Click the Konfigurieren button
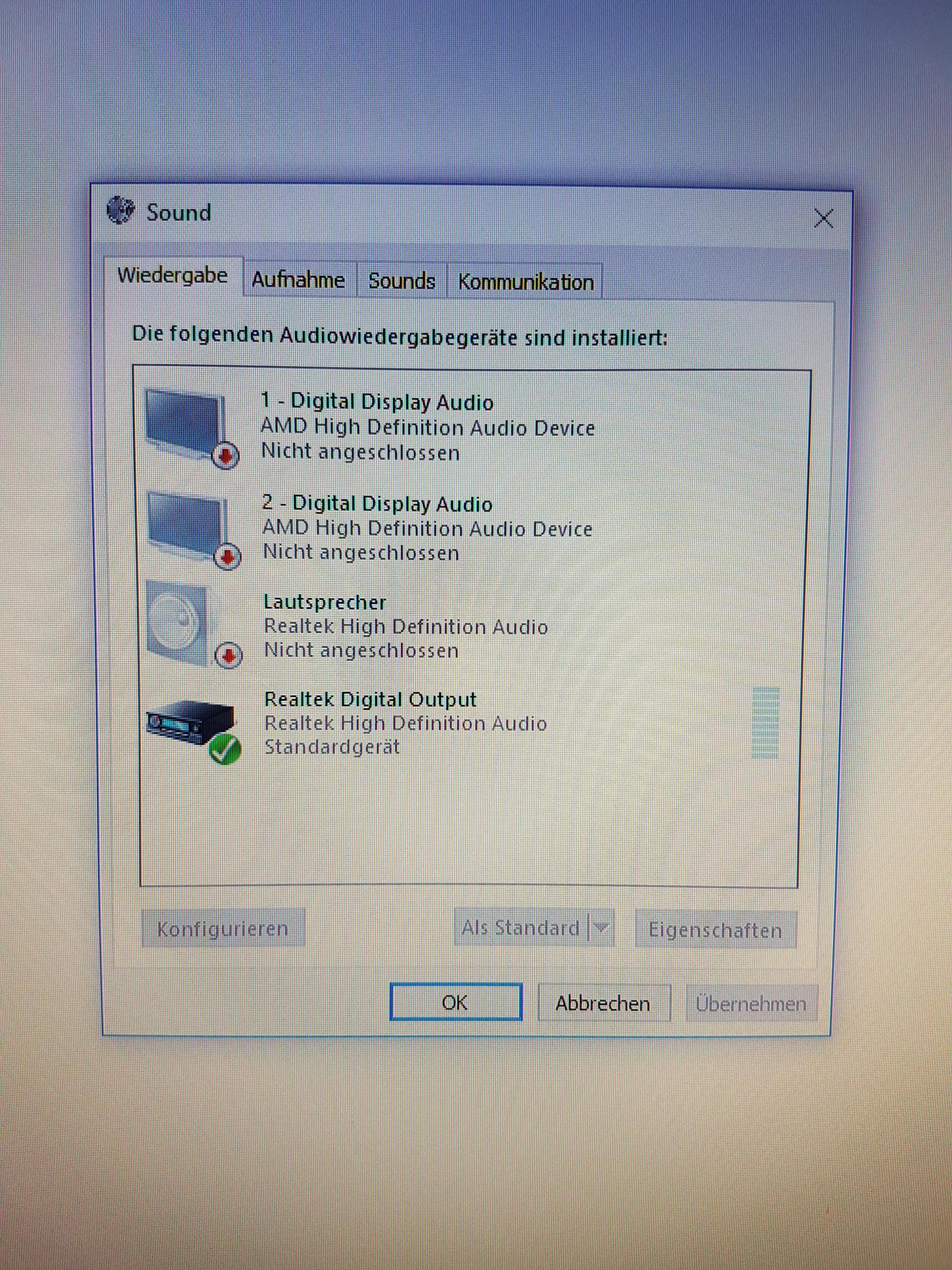This screenshot has width=952, height=1270. 223,928
